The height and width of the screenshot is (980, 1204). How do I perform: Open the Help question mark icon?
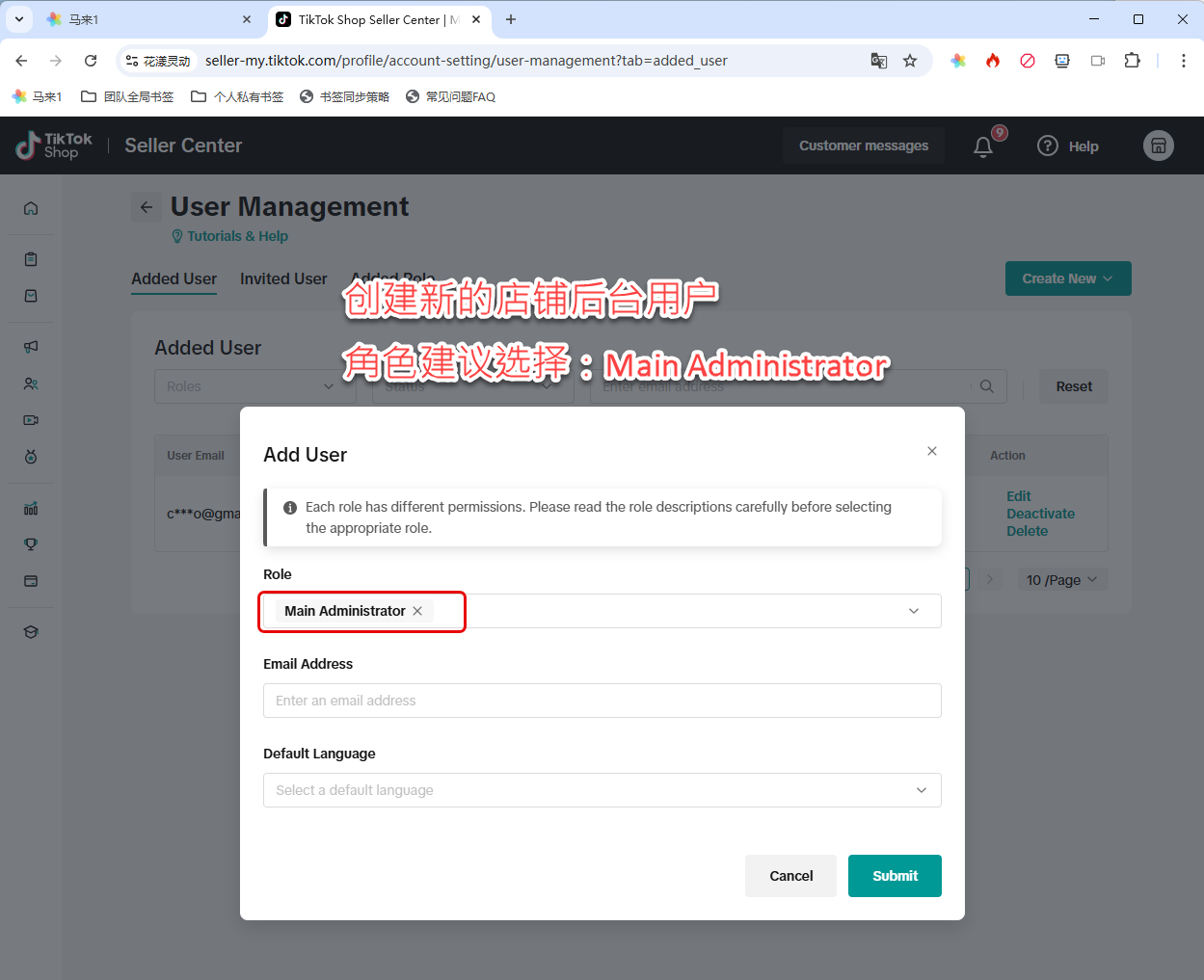[x=1048, y=146]
